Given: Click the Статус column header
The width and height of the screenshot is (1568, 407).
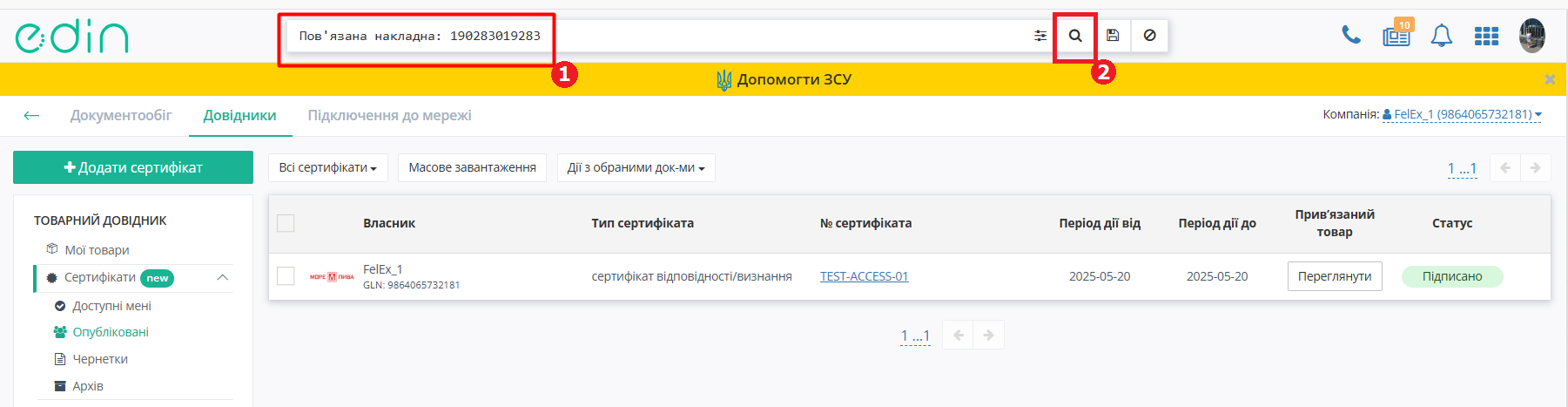Looking at the screenshot, I should (x=1452, y=223).
